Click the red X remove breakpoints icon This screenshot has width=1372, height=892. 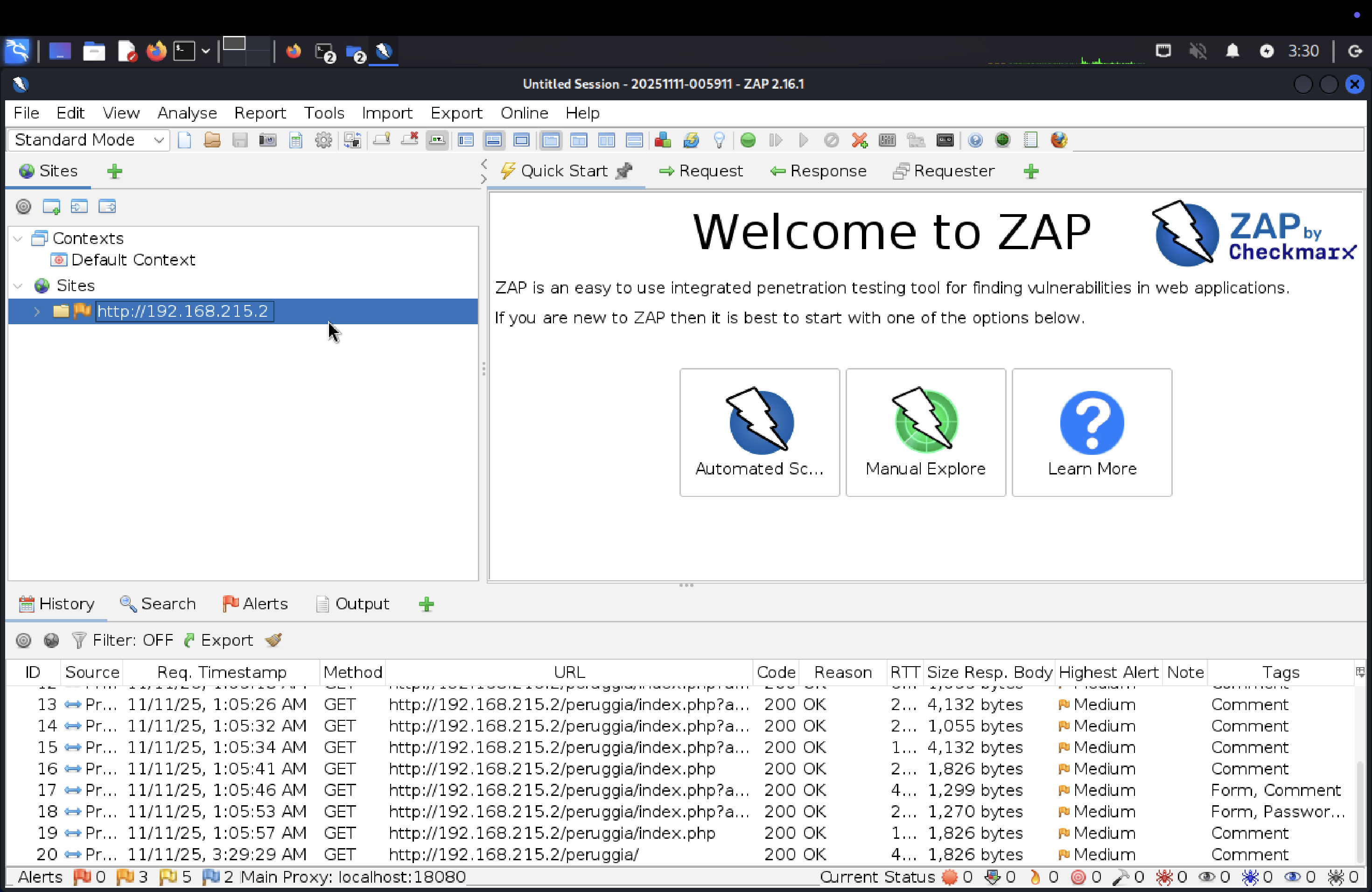pyautogui.click(x=859, y=140)
